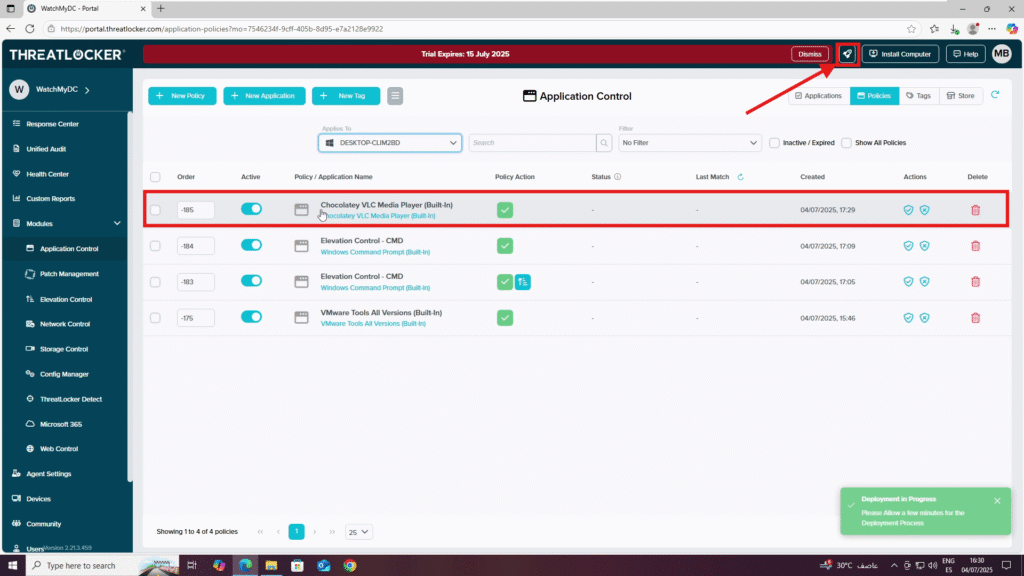Screen dimensions: 1024x576
Task: Refresh the Application Control page
Action: click(995, 95)
